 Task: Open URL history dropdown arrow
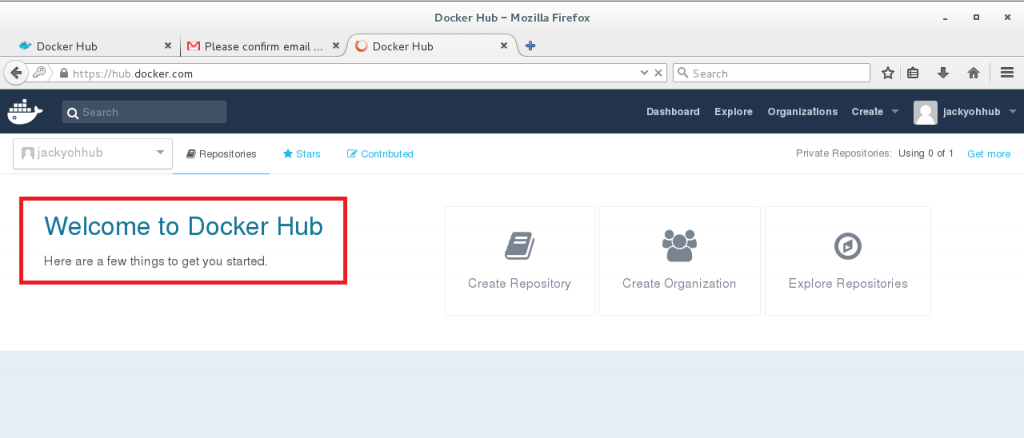(644, 73)
